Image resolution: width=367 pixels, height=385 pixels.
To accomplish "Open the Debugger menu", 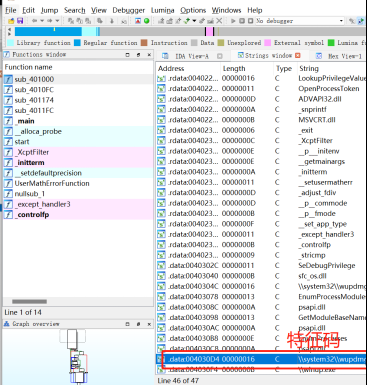I will (x=128, y=10).
